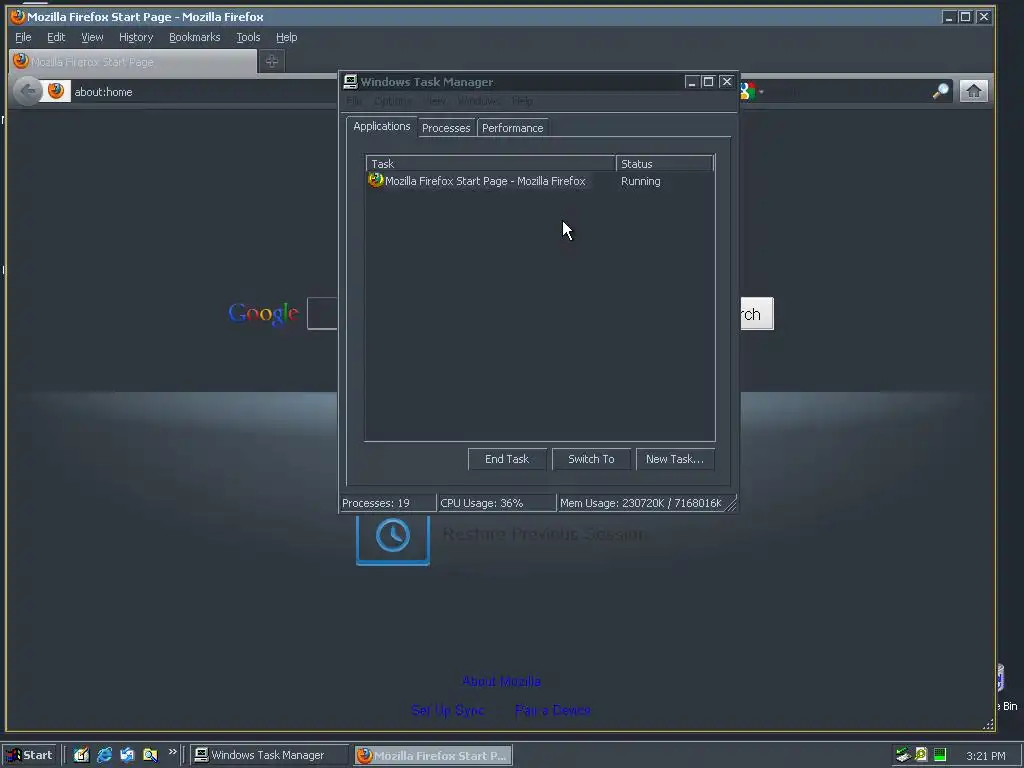
Task: Sort by the Status column header
Action: [665, 164]
